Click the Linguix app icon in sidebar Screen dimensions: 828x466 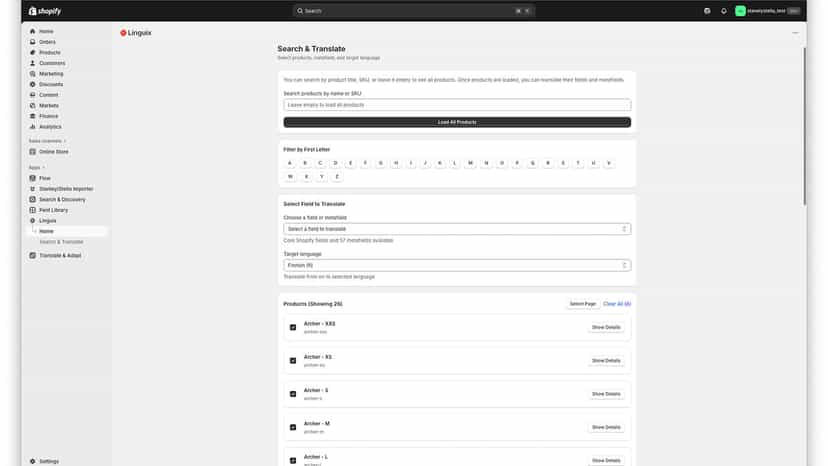[x=33, y=220]
